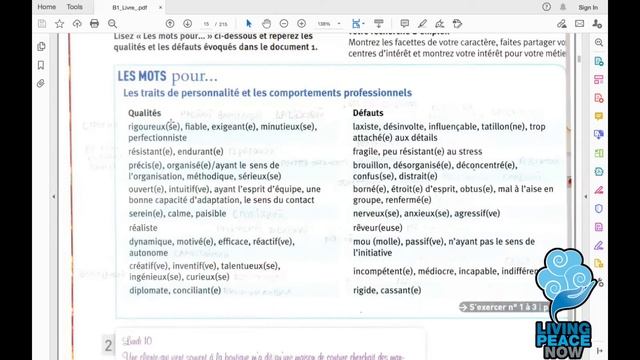Click the document vertical scrollbar thumb
The image size is (640, 360).
point(579,59)
